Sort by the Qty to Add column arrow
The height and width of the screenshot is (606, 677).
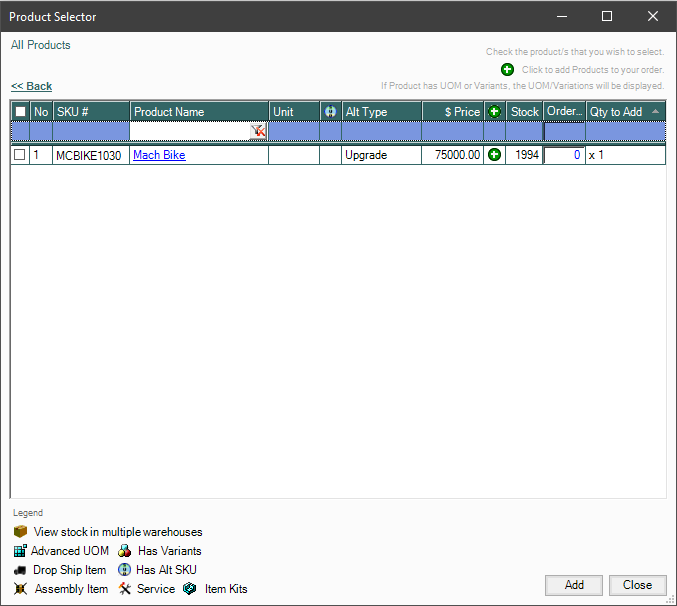[x=655, y=112]
